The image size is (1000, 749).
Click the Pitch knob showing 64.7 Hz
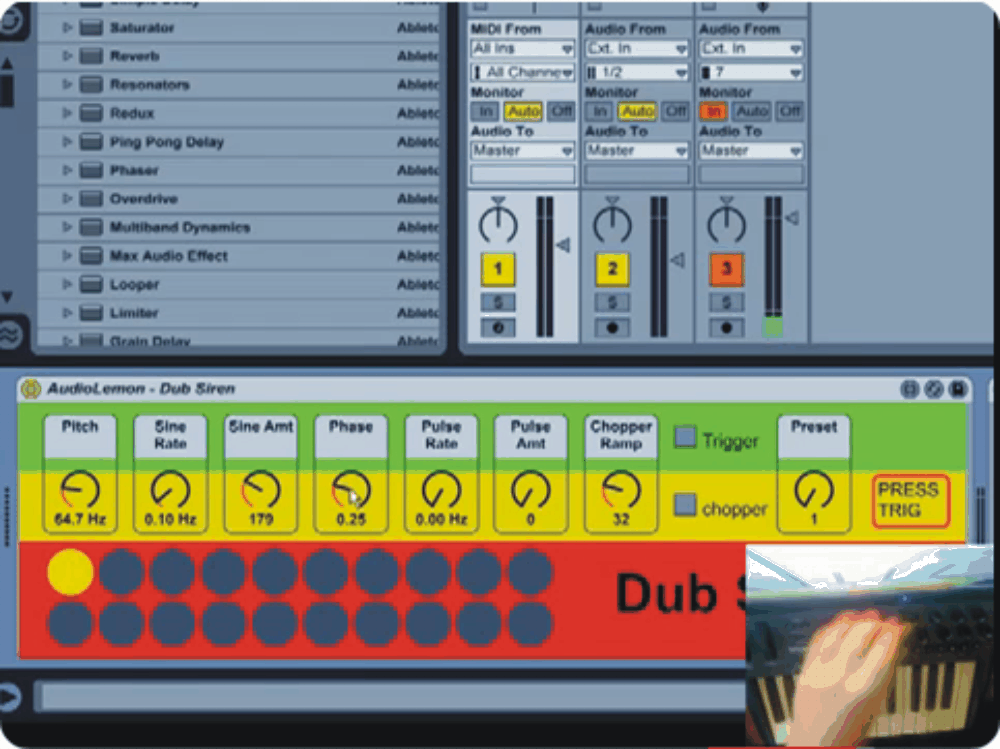[79, 490]
